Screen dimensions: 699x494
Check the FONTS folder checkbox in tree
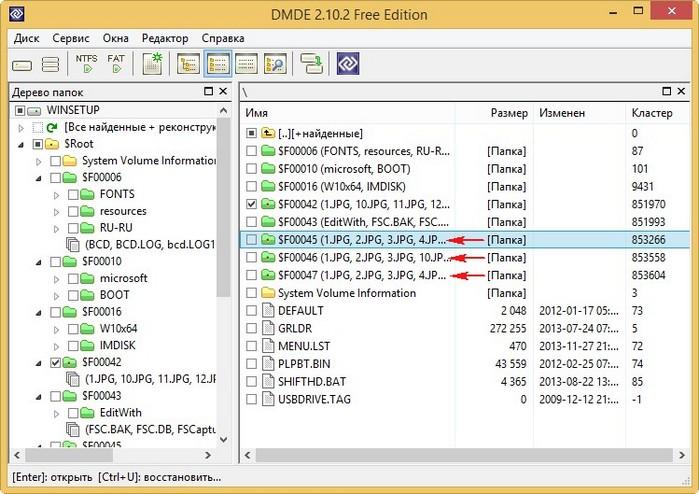tap(73, 194)
